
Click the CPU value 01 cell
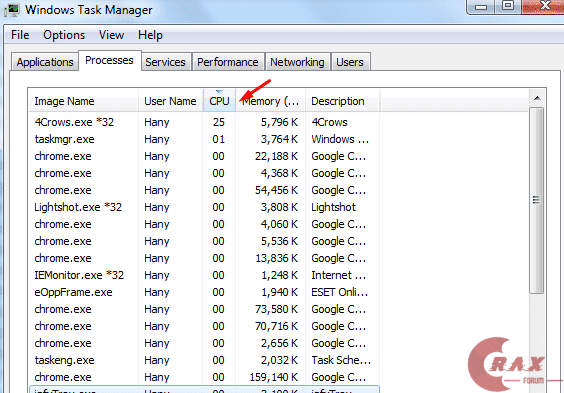click(218, 139)
